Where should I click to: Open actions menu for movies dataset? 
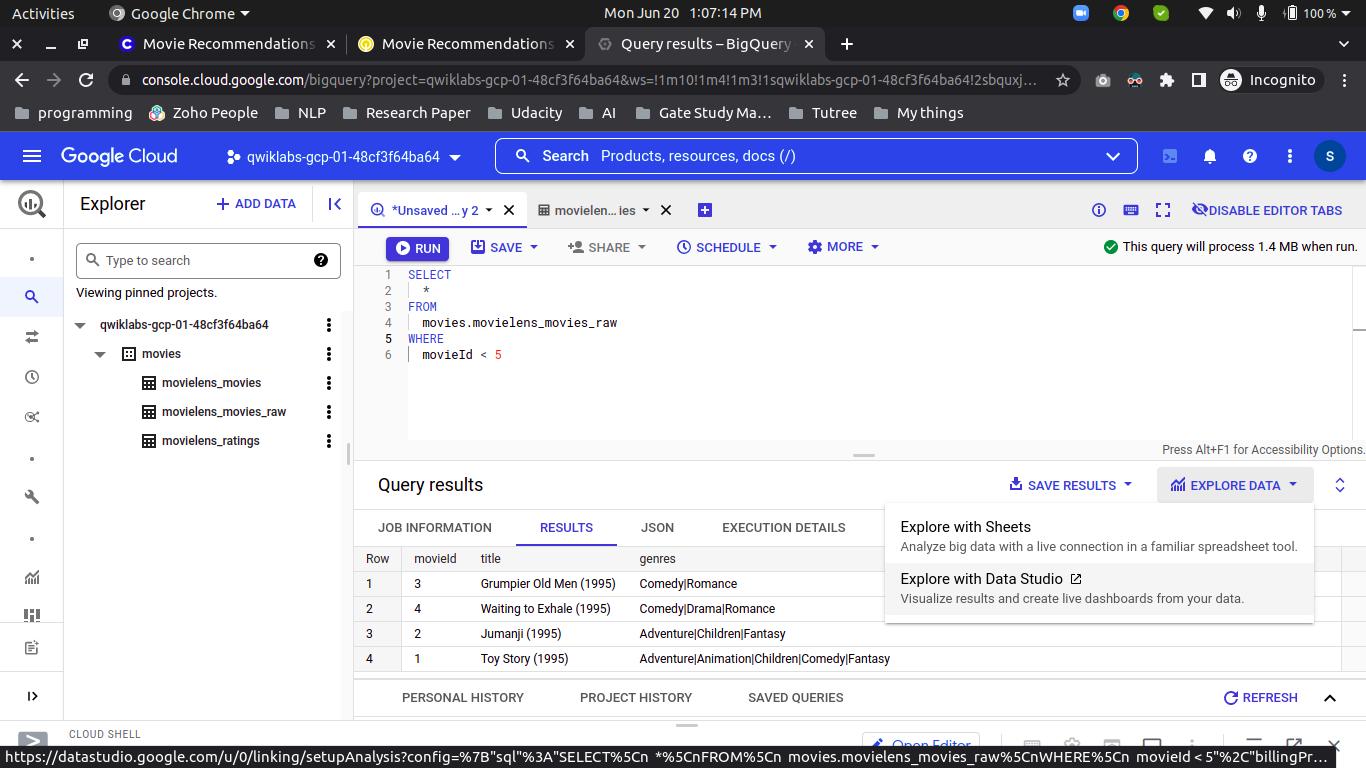pyautogui.click(x=329, y=354)
